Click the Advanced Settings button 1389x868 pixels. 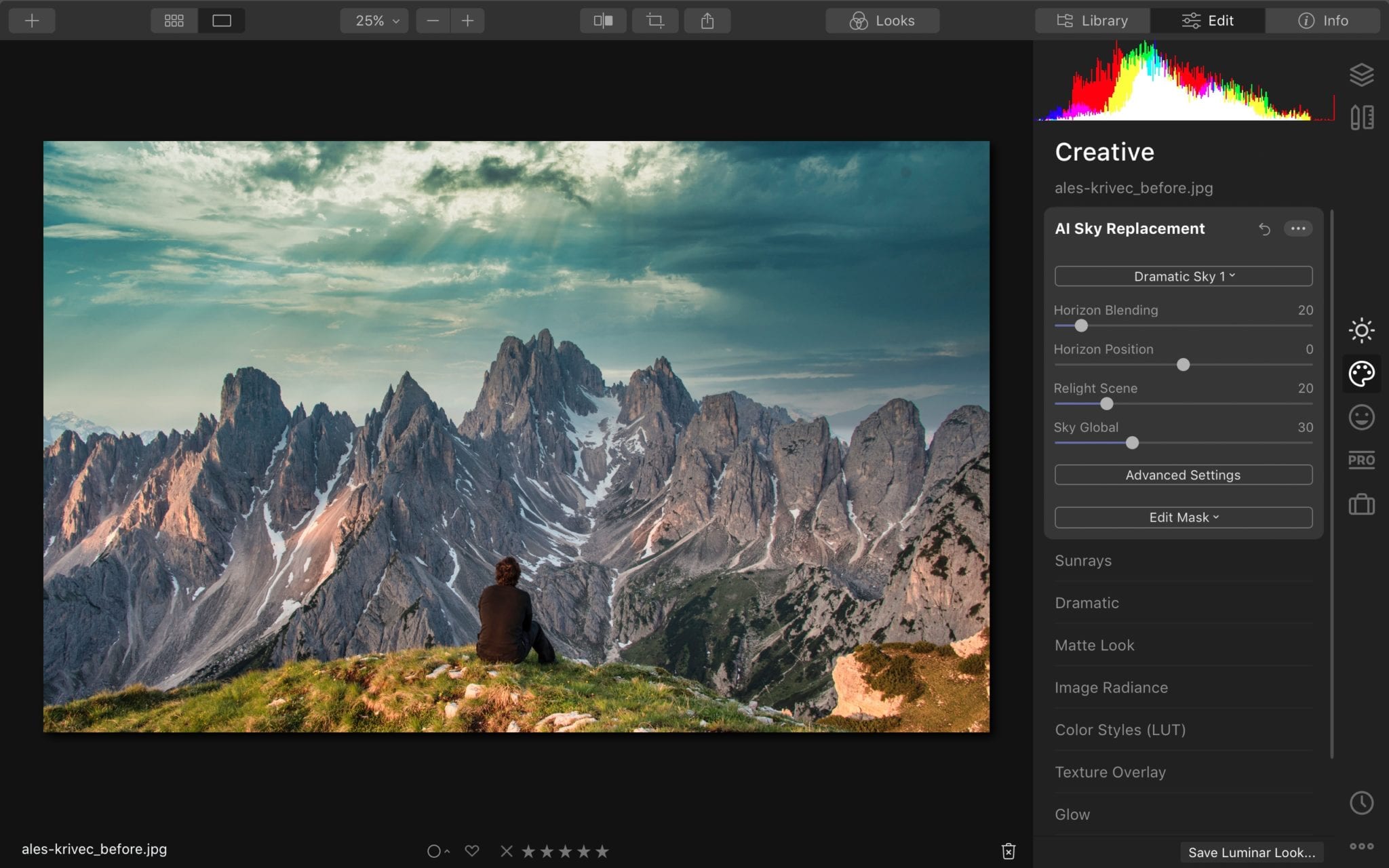coord(1183,475)
